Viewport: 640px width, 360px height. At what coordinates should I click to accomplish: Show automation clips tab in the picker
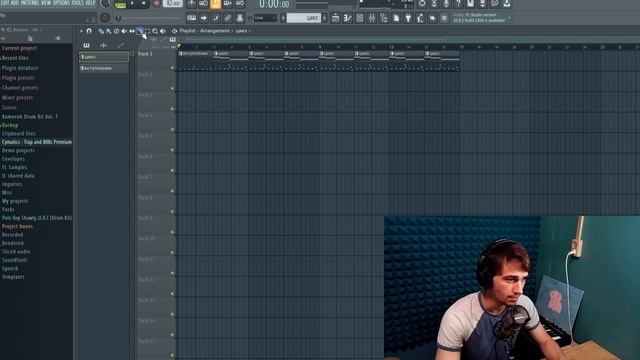point(120,45)
